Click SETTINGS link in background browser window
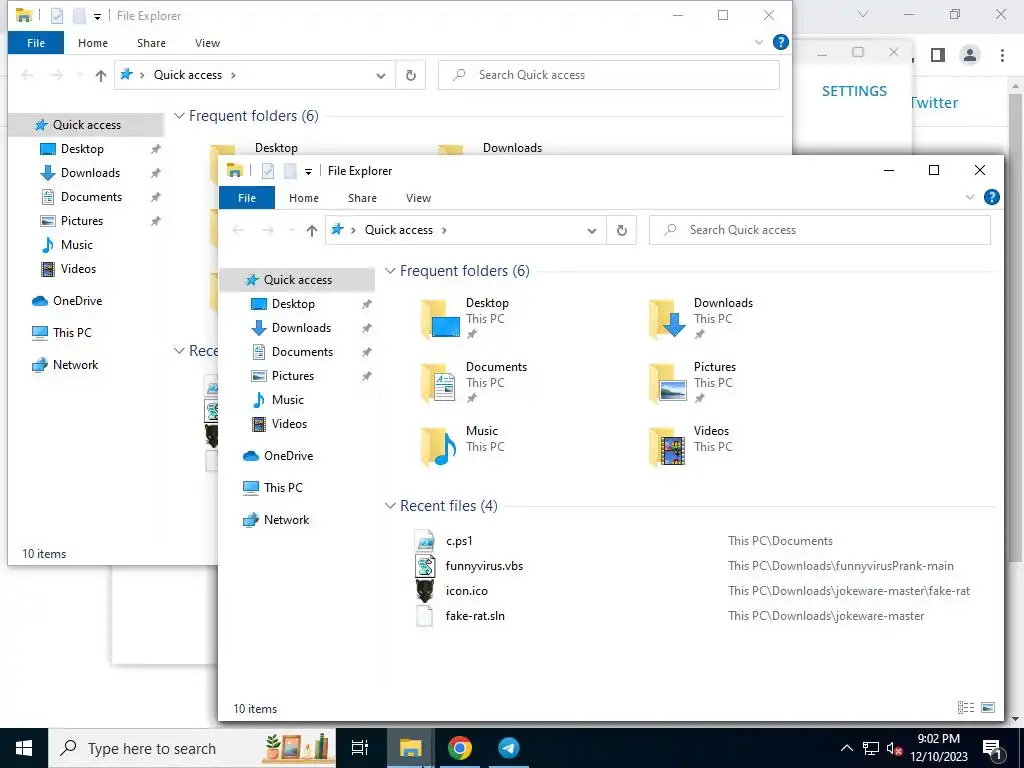The height and width of the screenshot is (768, 1024). pos(854,91)
